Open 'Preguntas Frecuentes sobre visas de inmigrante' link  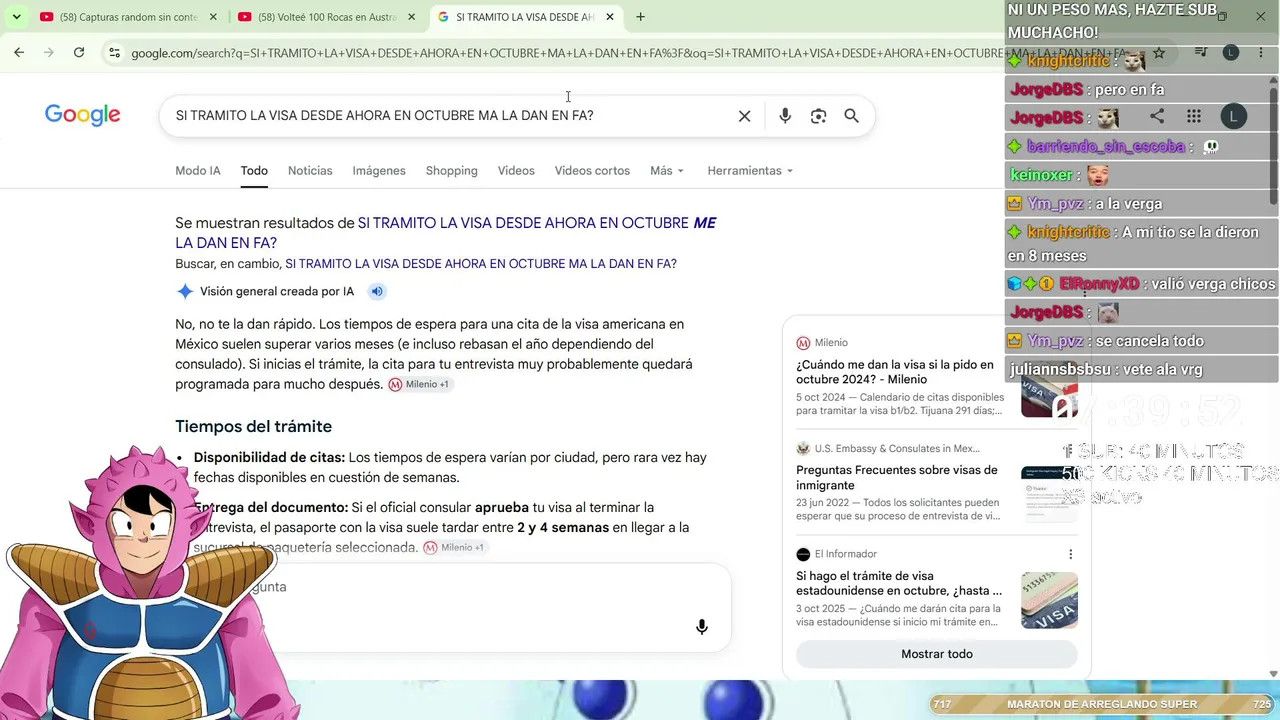pos(897,478)
